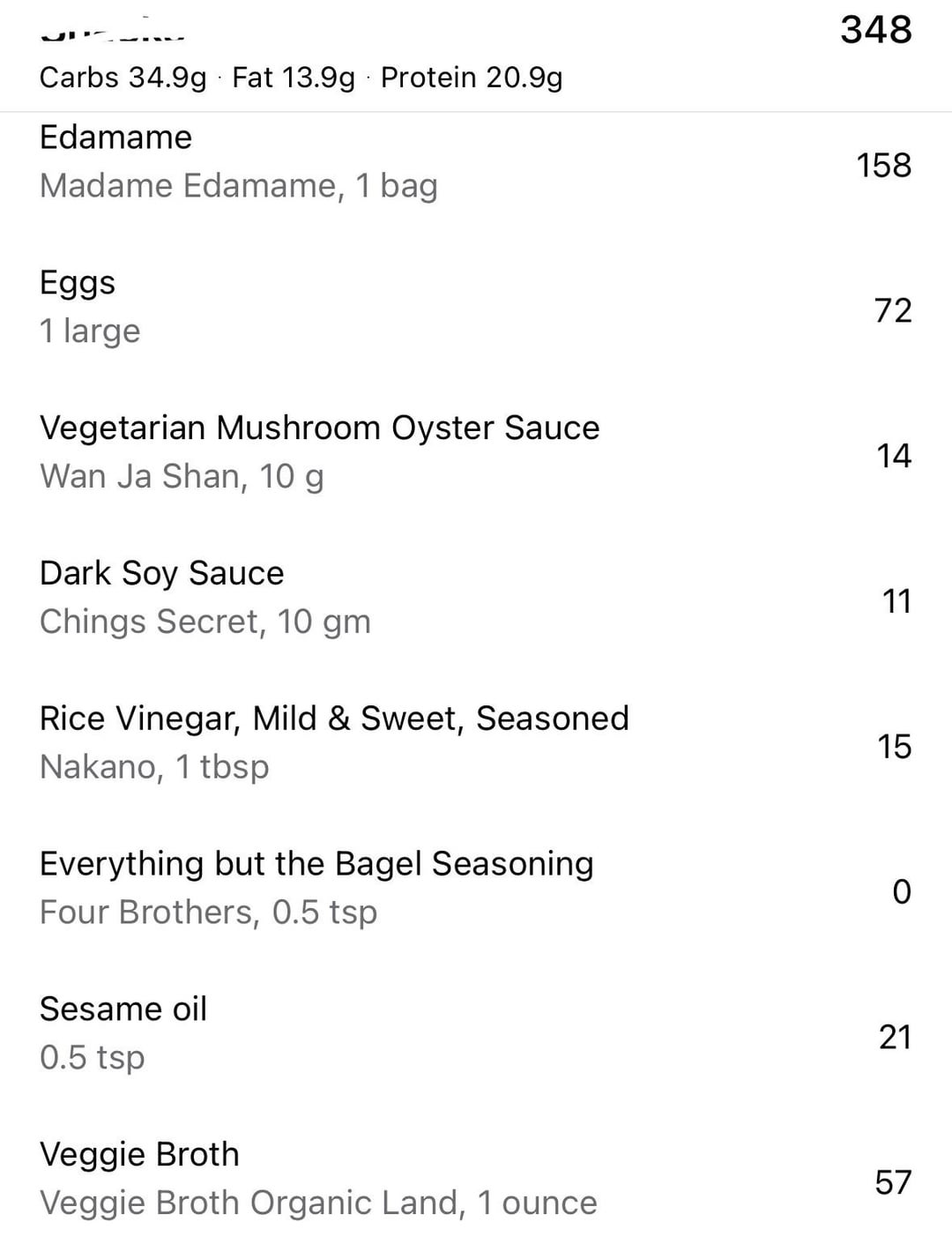952x1244 pixels.
Task: Click the Protein 20.9g macro label
Action: [472, 78]
